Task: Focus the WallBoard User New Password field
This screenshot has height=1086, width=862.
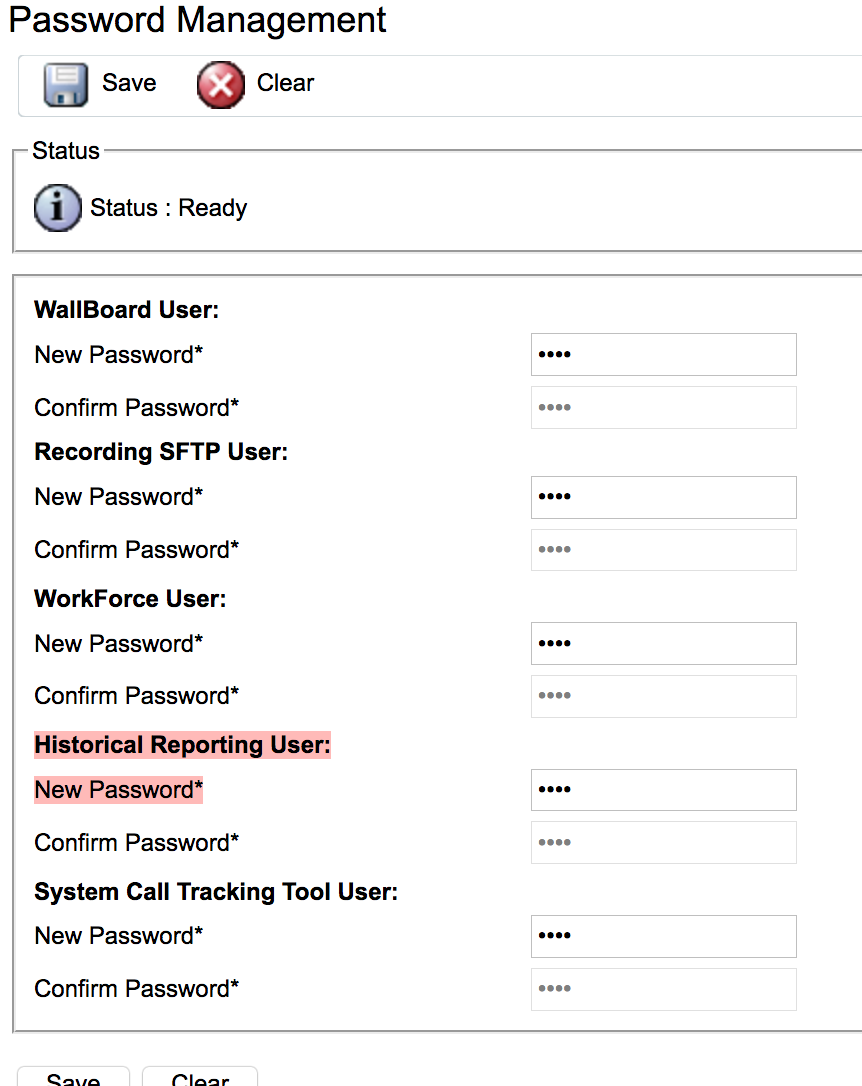Action: click(663, 355)
